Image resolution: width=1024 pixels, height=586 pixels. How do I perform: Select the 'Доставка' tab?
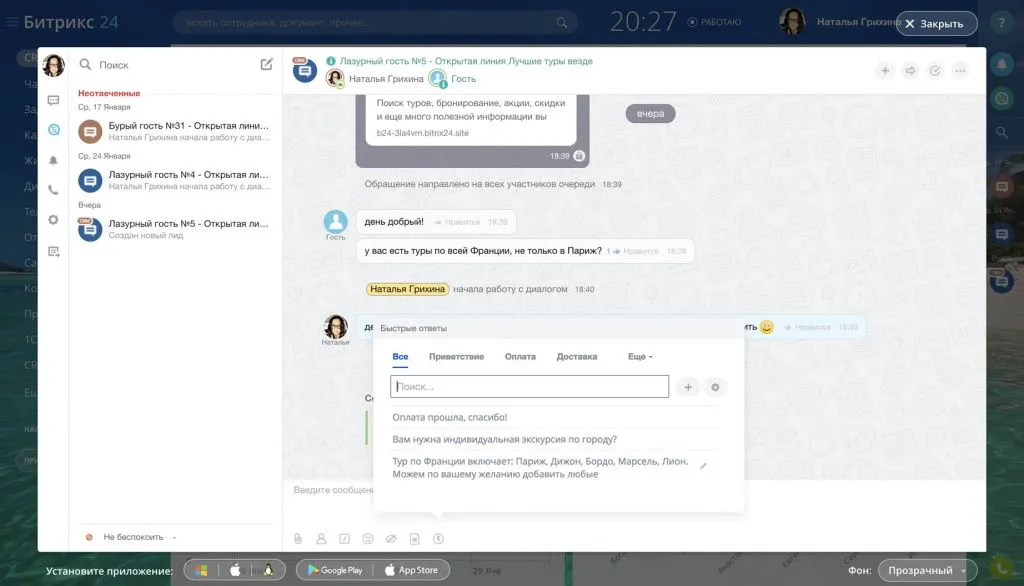click(576, 357)
